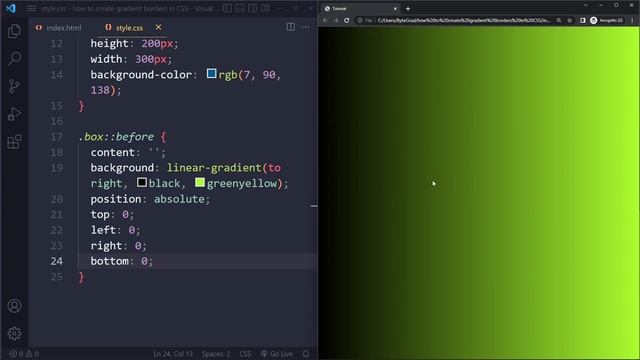This screenshot has height=360, width=640.
Task: Open editor More Actions ellipsis menu
Action: click(305, 27)
